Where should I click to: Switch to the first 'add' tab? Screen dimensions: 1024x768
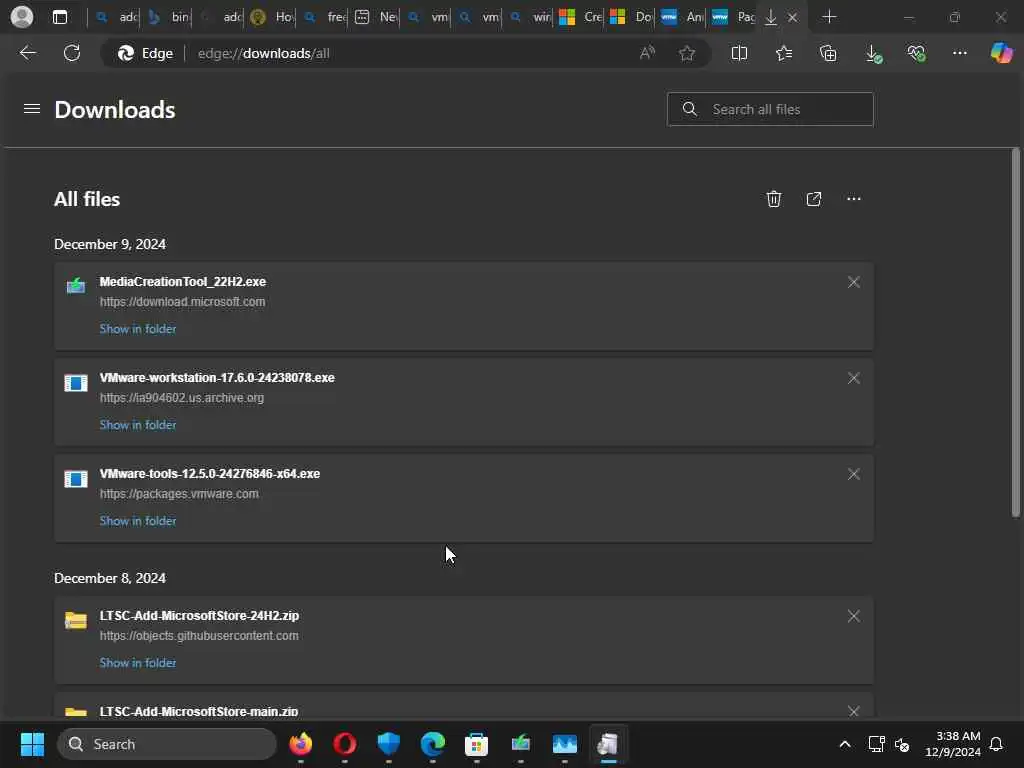(x=114, y=17)
